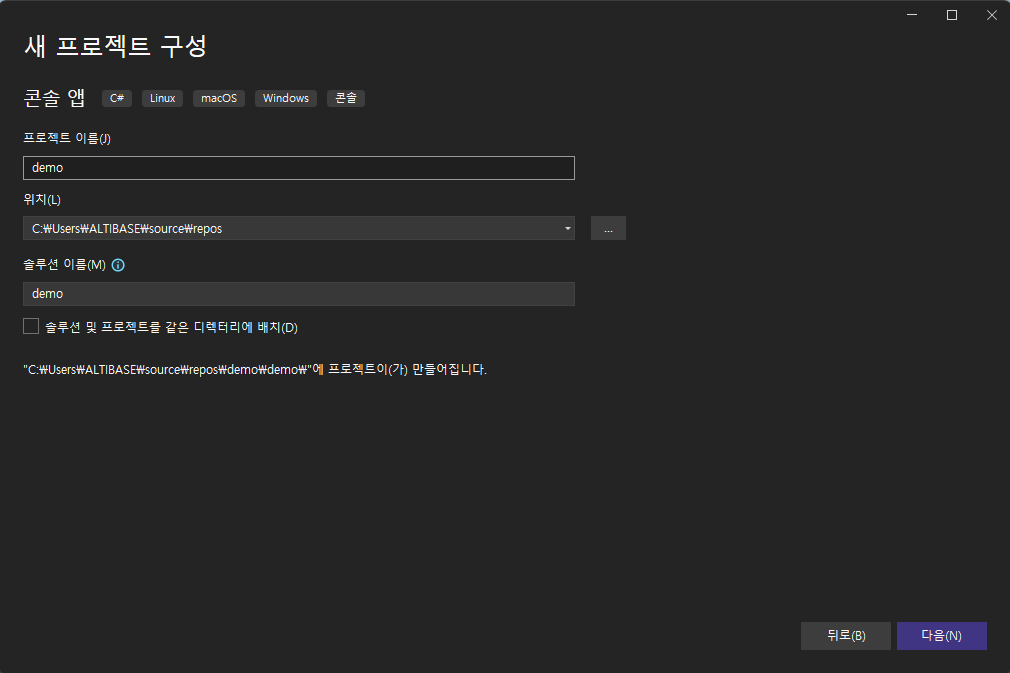Open the location path dropdown arrow
The width and height of the screenshot is (1010, 673).
click(x=567, y=229)
